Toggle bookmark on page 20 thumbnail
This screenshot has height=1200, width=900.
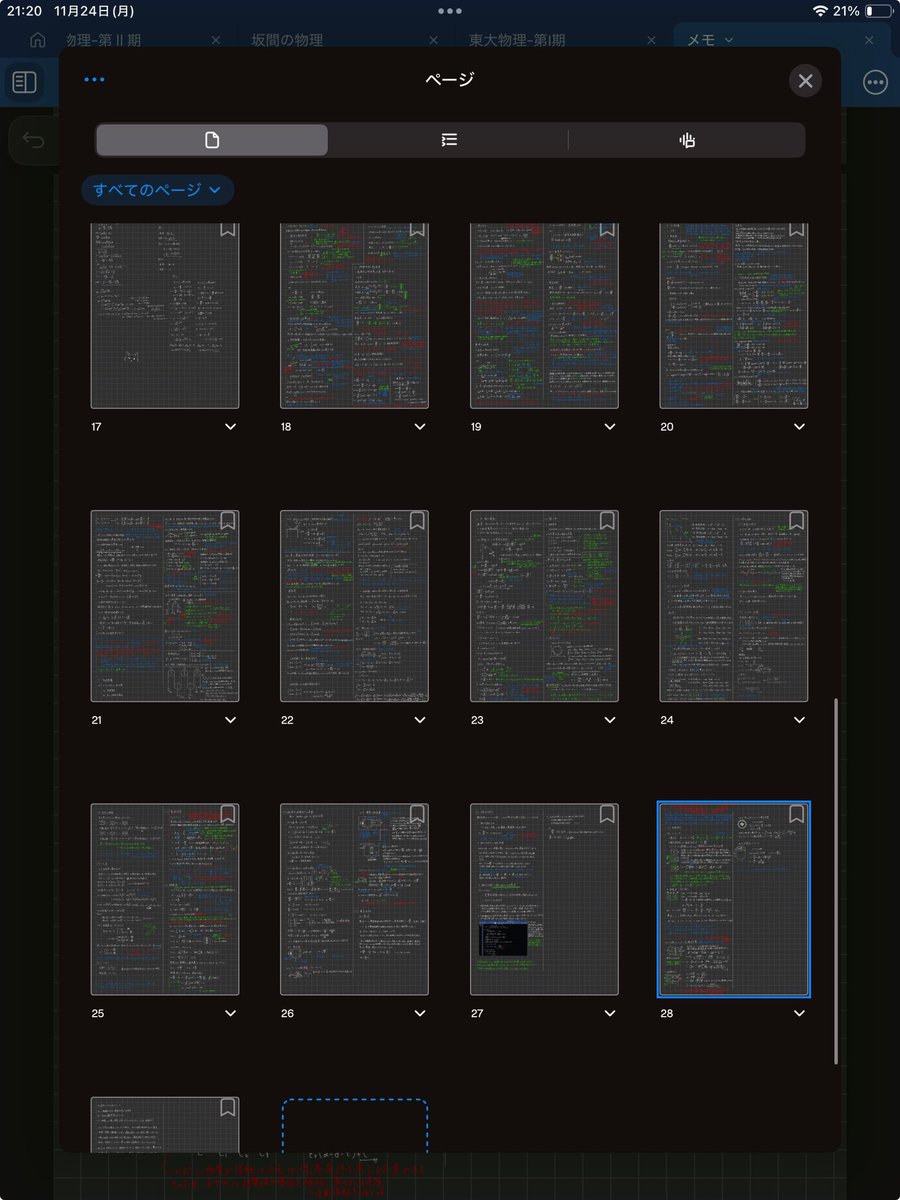[796, 229]
